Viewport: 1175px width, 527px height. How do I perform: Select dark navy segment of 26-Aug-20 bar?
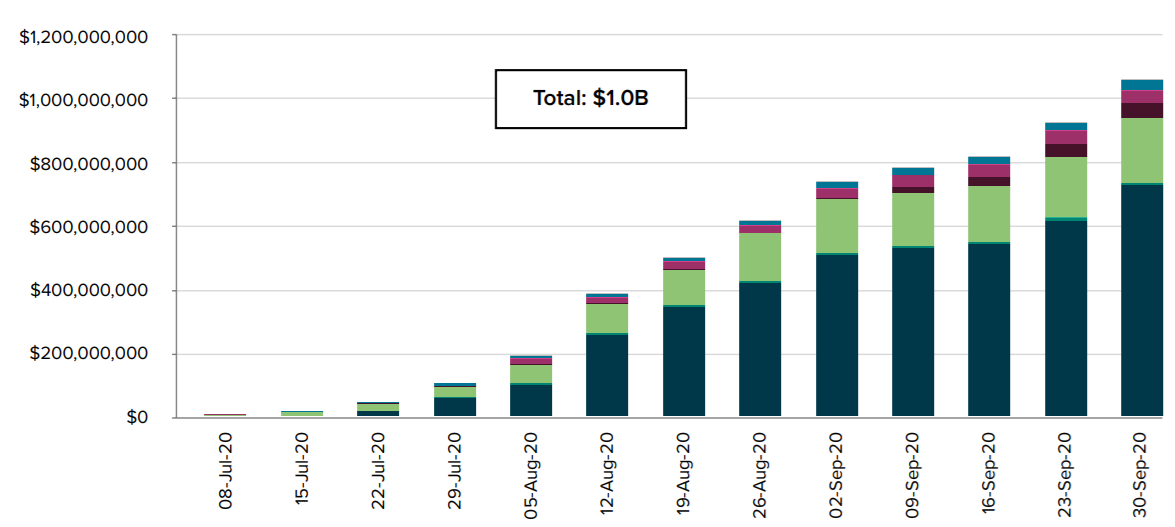760,349
